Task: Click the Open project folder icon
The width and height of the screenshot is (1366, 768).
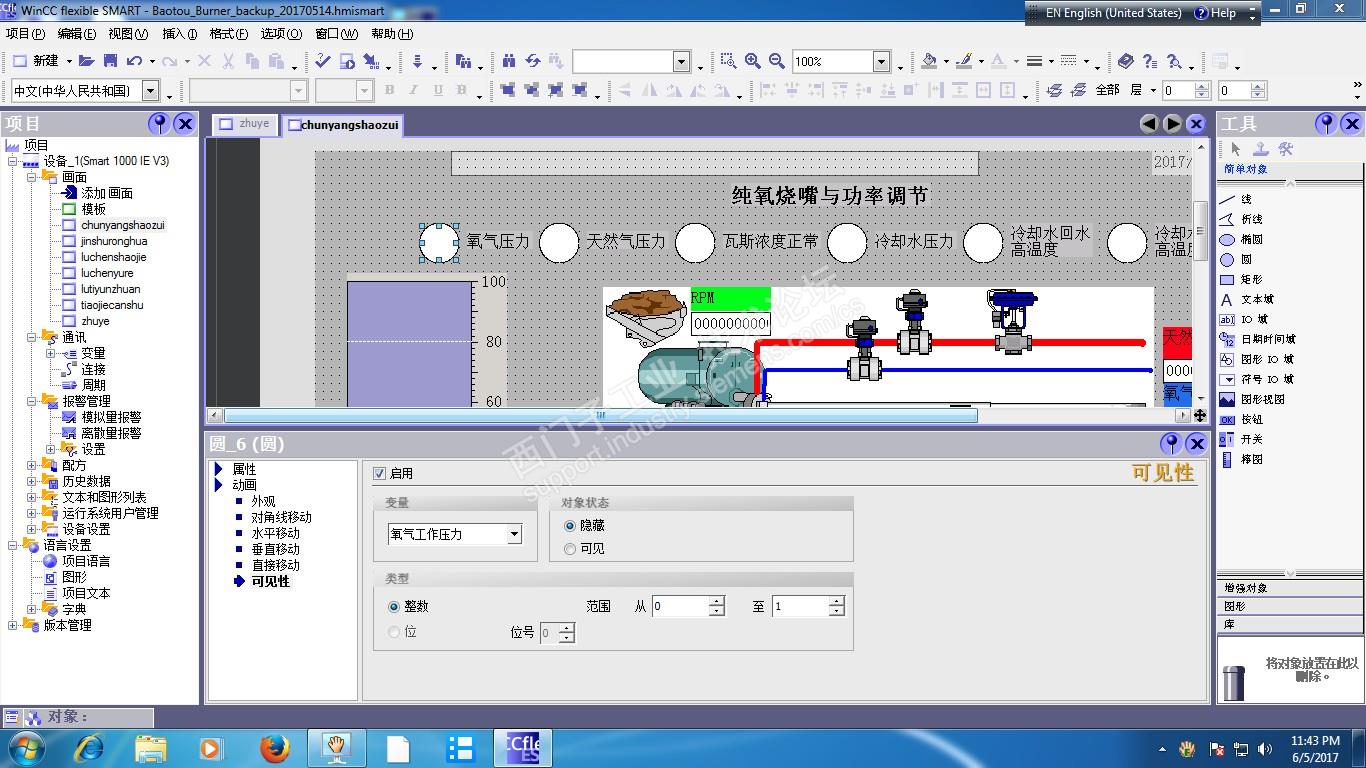Action: point(86,61)
